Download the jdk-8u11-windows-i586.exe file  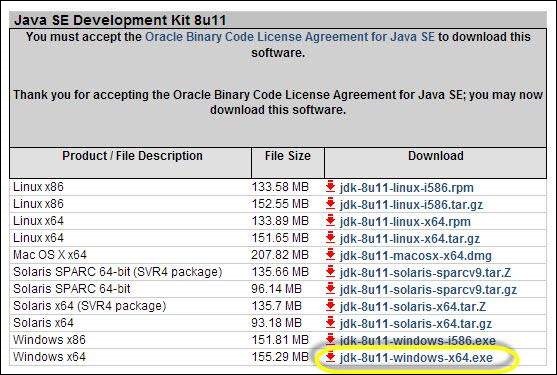(x=417, y=341)
